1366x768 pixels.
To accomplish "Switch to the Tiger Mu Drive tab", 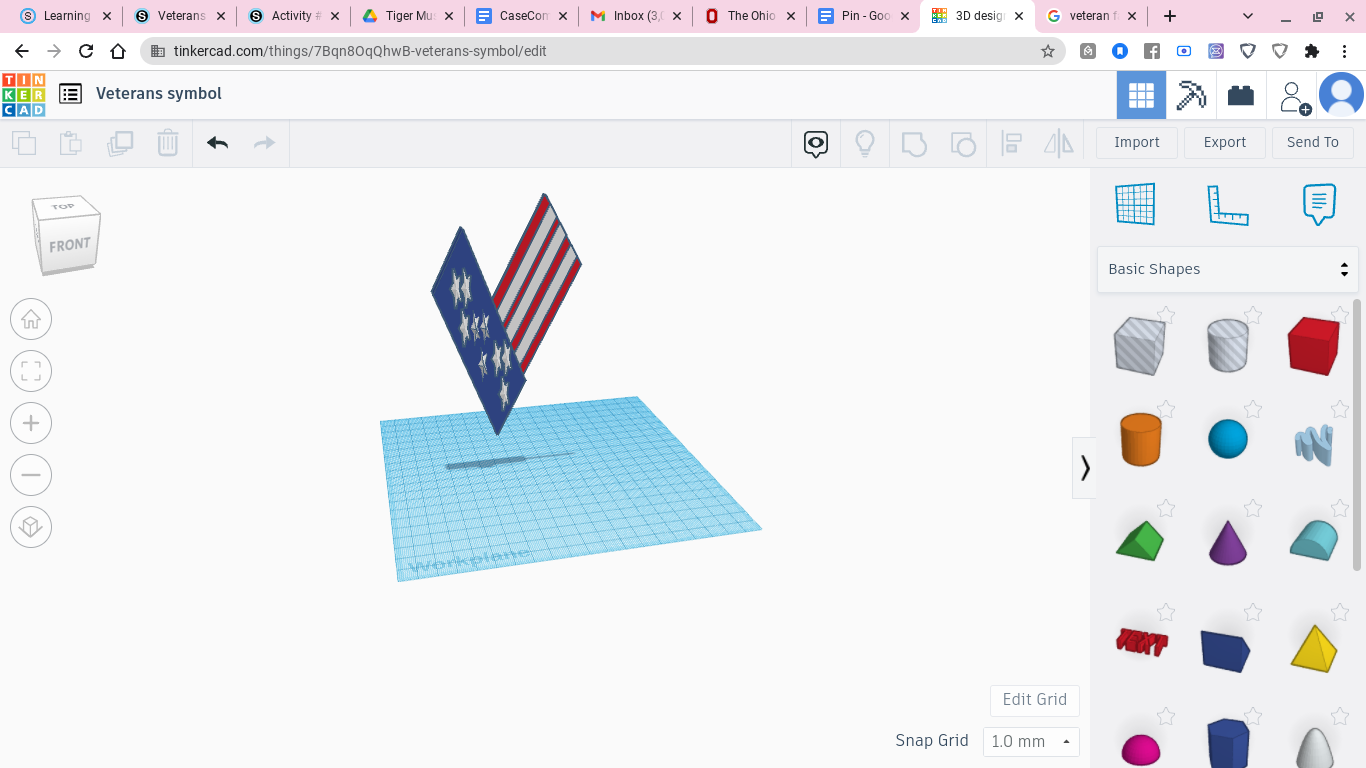I will tap(408, 16).
